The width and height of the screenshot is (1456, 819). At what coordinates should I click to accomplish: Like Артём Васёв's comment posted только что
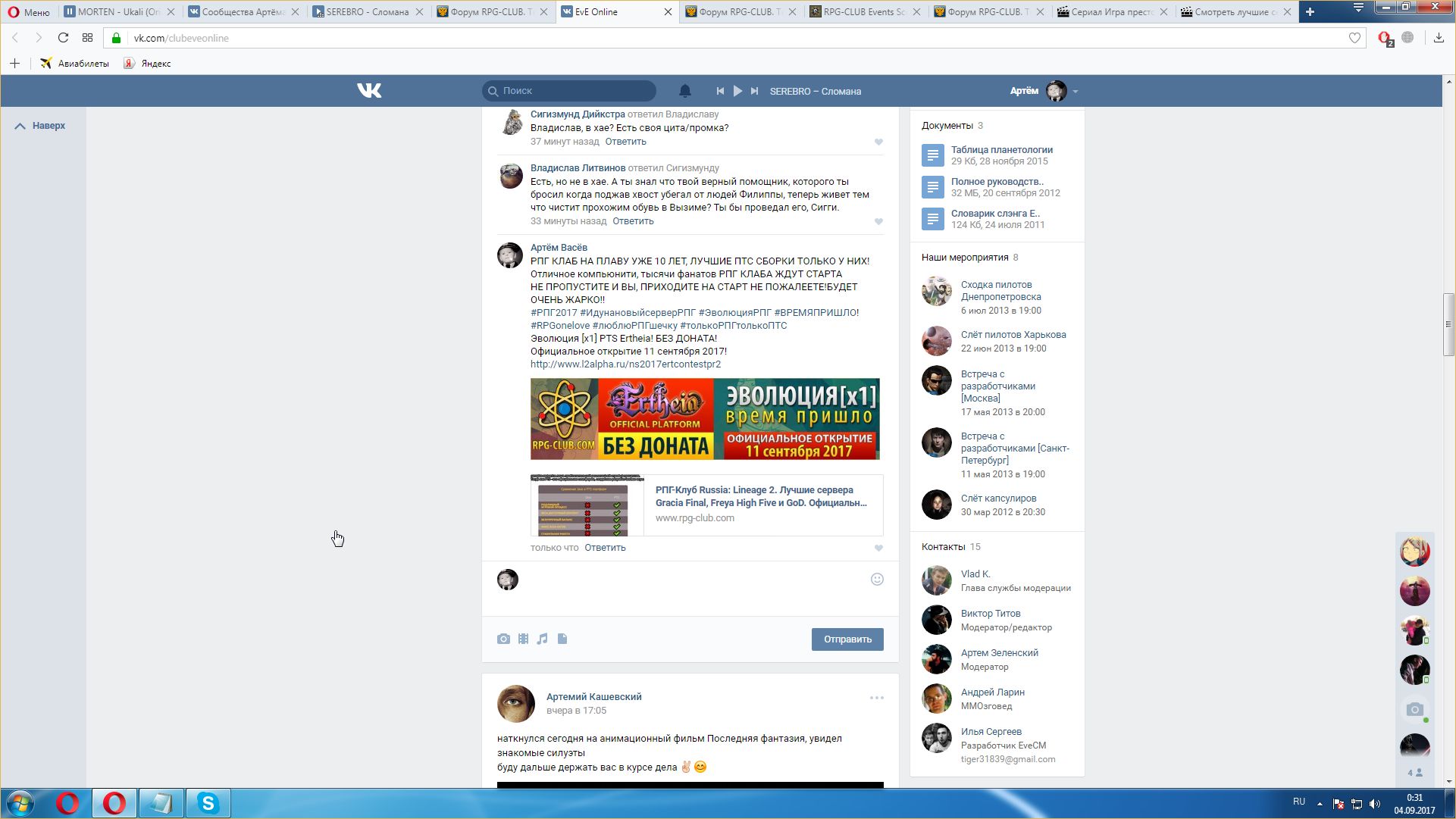point(878,548)
